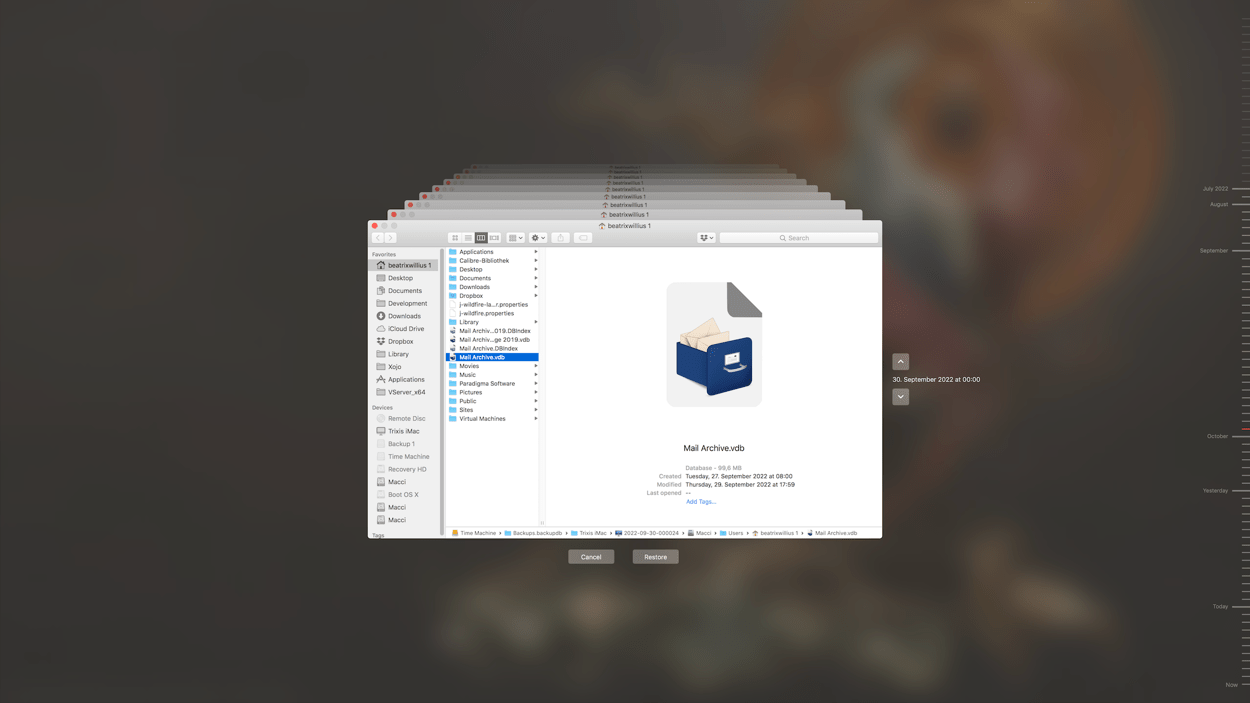Select Mail Archive.DBIndex file
Screen dimensions: 1250x703
coord(488,349)
